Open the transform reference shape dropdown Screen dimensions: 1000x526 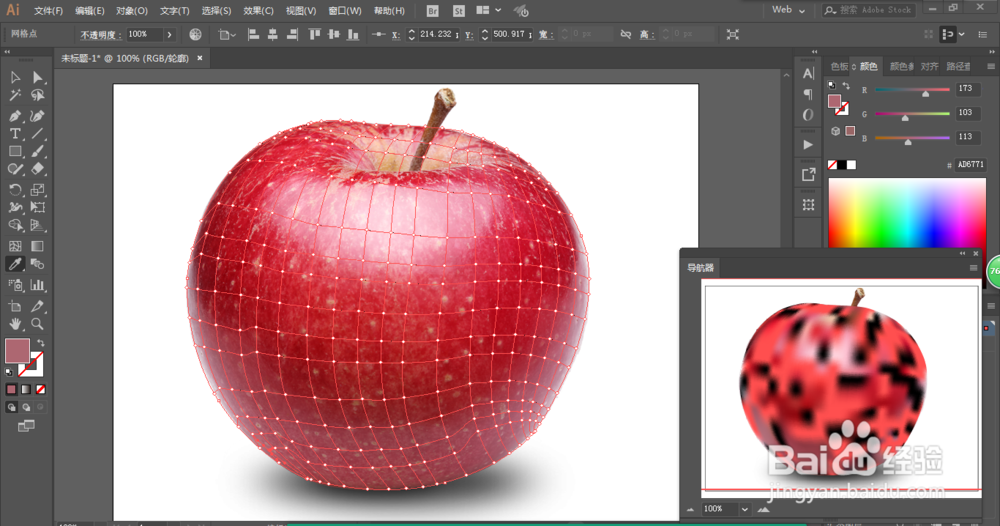(226, 34)
